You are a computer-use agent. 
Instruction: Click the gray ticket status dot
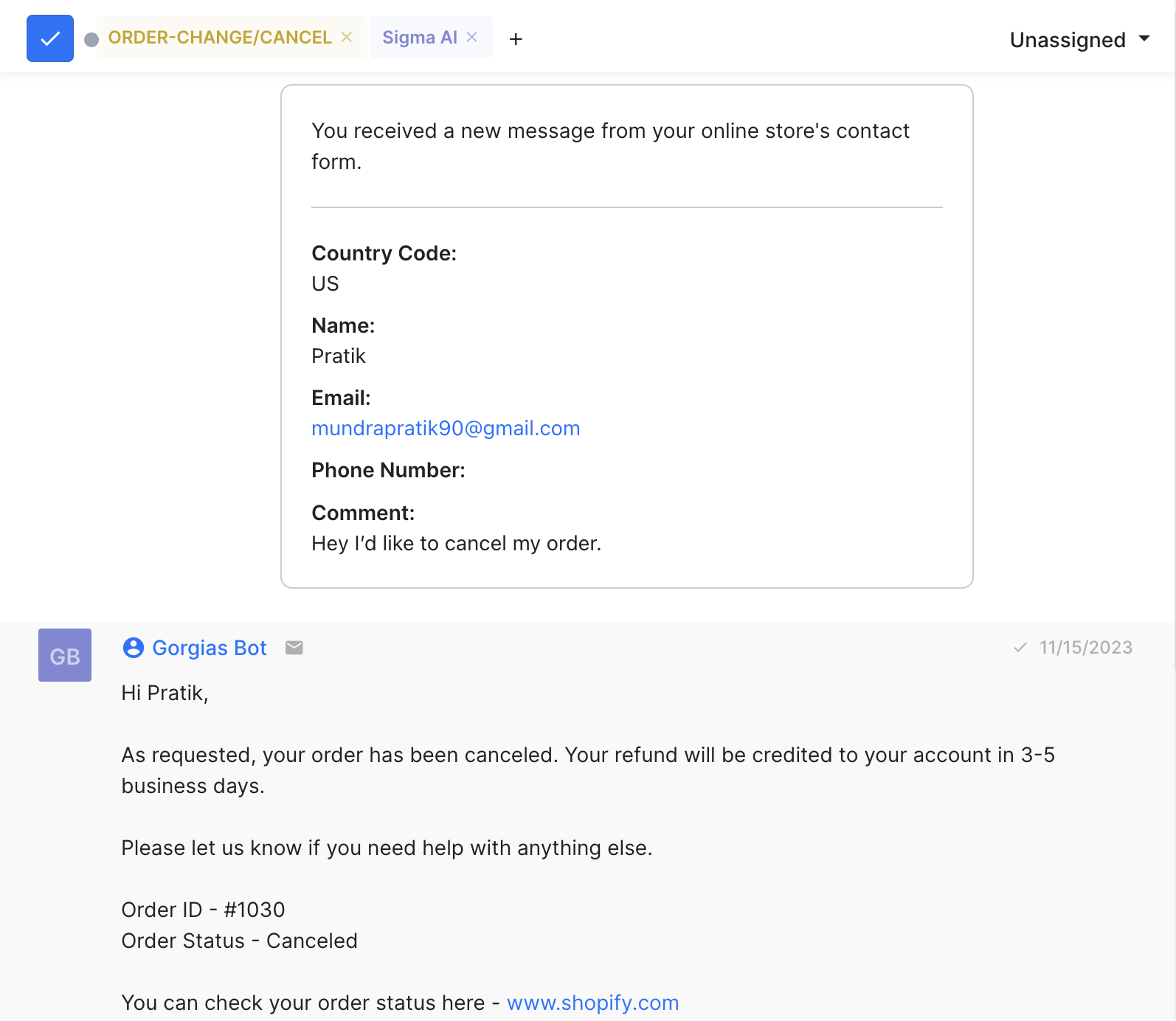pyautogui.click(x=91, y=40)
